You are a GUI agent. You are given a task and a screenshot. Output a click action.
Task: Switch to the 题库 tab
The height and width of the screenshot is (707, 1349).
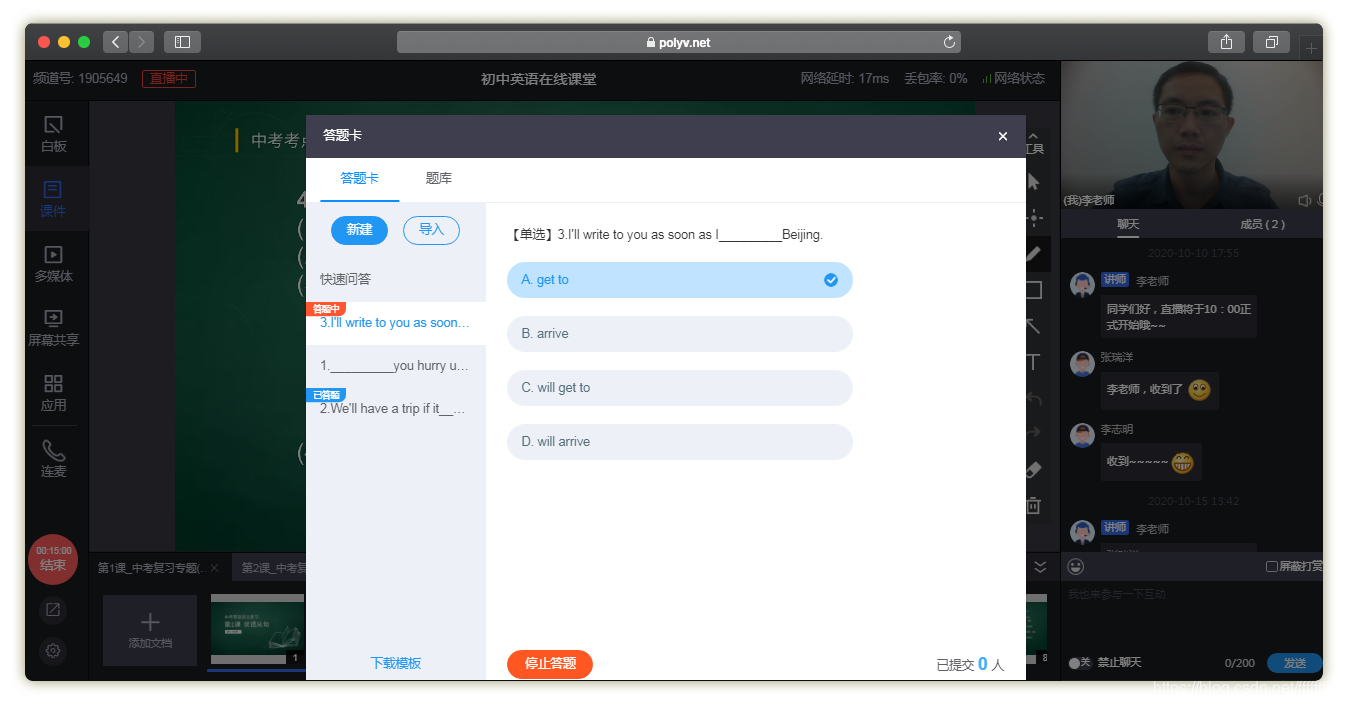[x=439, y=178]
